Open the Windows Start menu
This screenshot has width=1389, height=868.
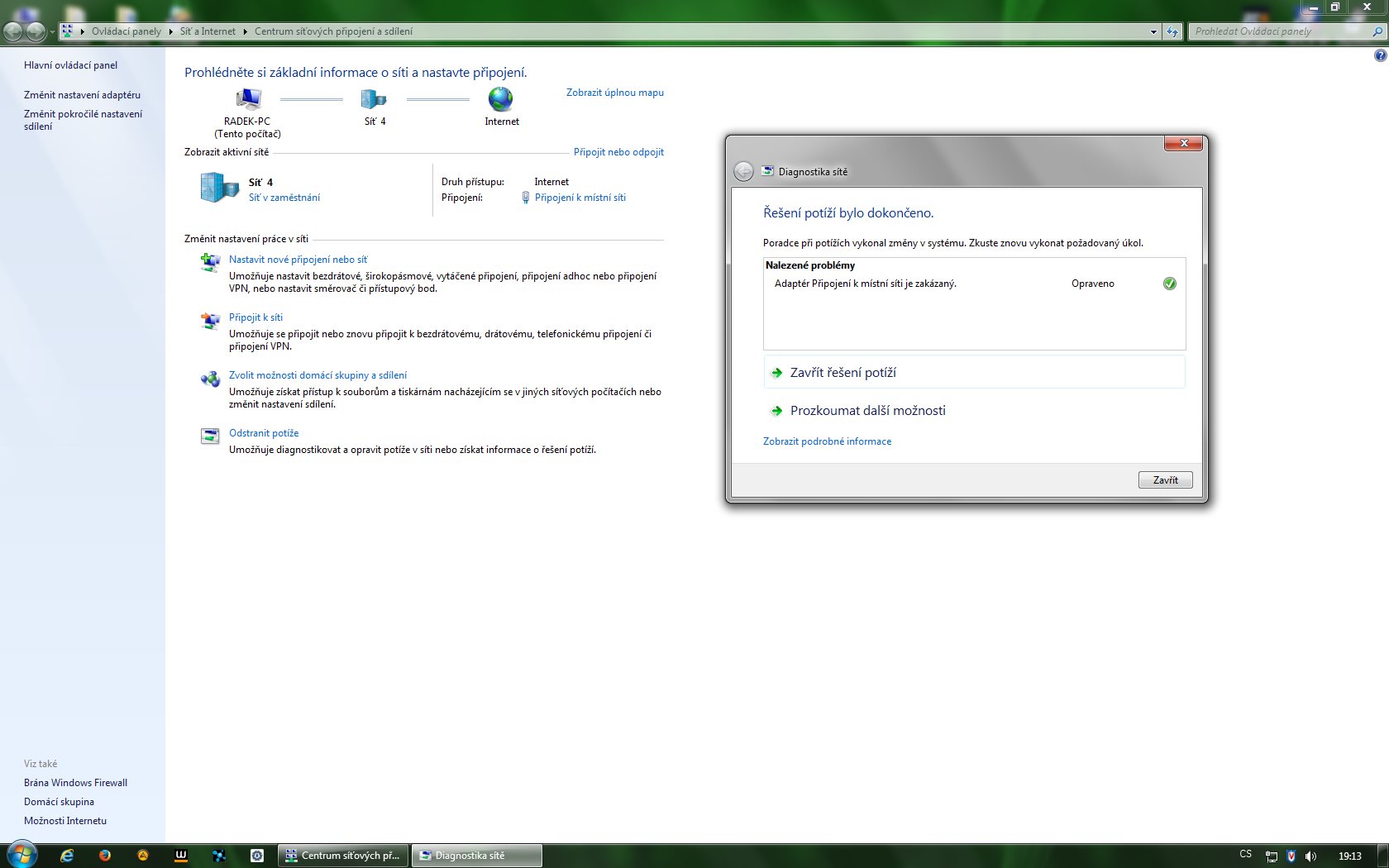click(22, 855)
